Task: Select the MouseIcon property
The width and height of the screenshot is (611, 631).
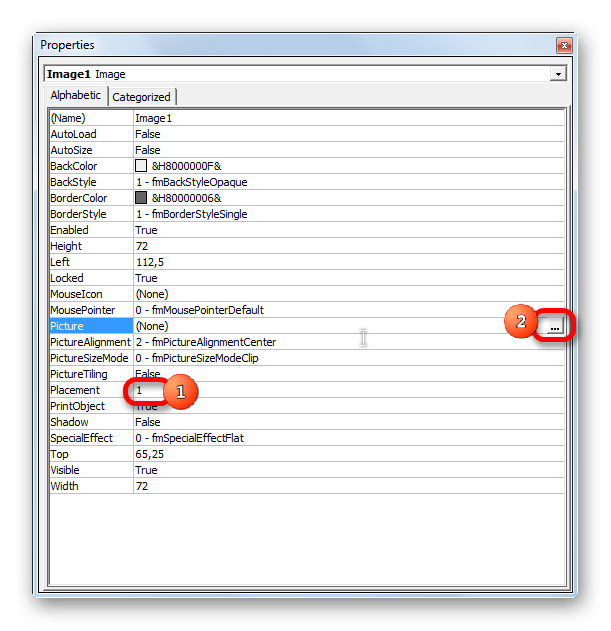Action: tap(91, 294)
